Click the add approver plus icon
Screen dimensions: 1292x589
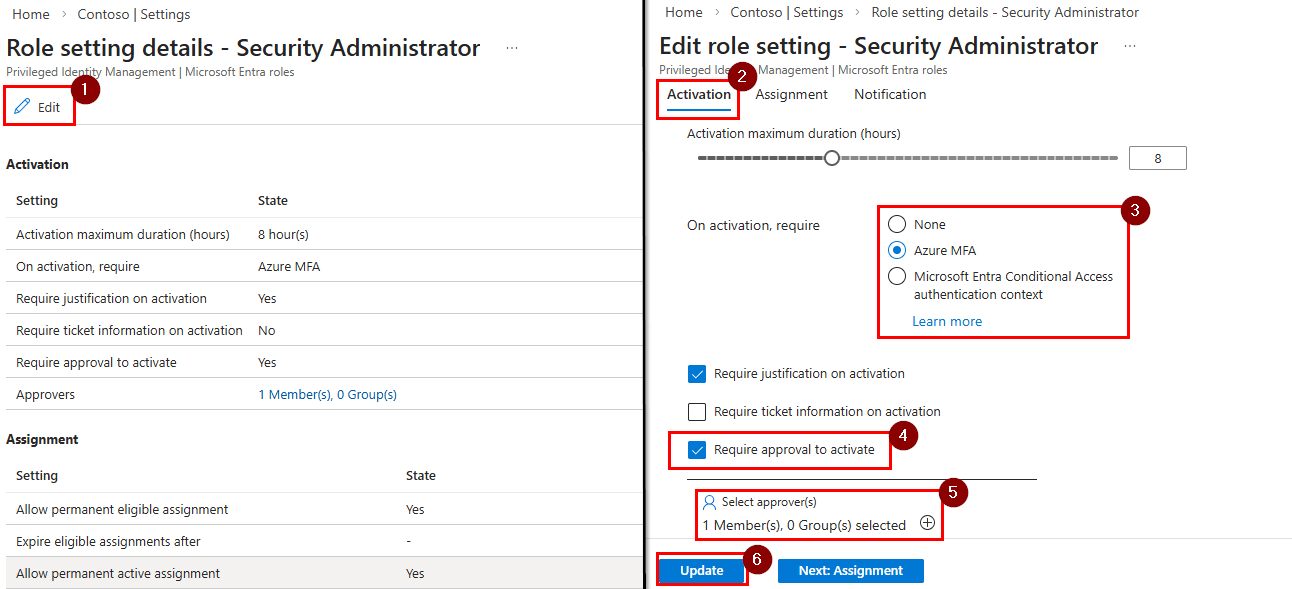[x=928, y=524]
